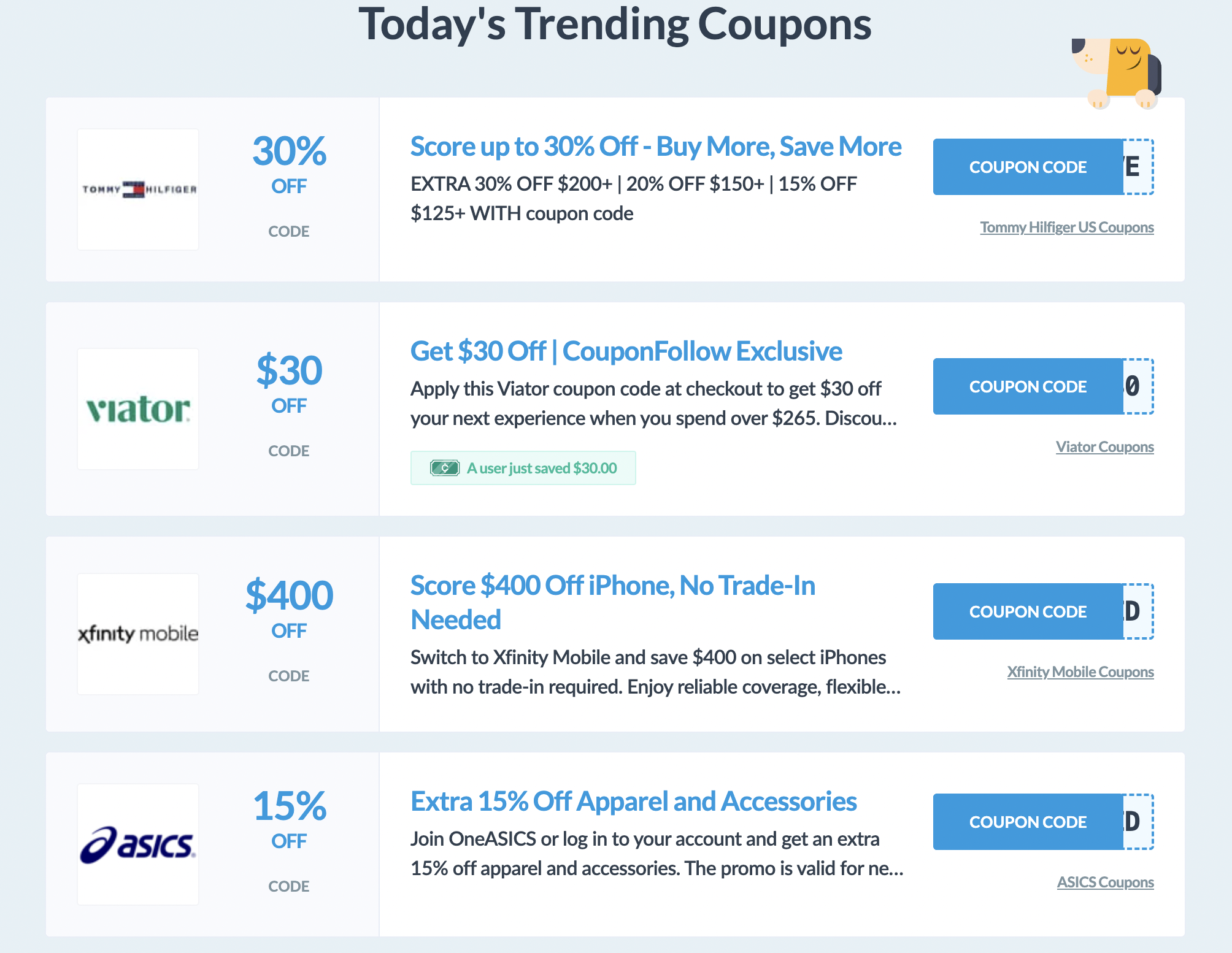Visit the ASICS Coupons link
Screen dimensions: 1232x953
1105,882
